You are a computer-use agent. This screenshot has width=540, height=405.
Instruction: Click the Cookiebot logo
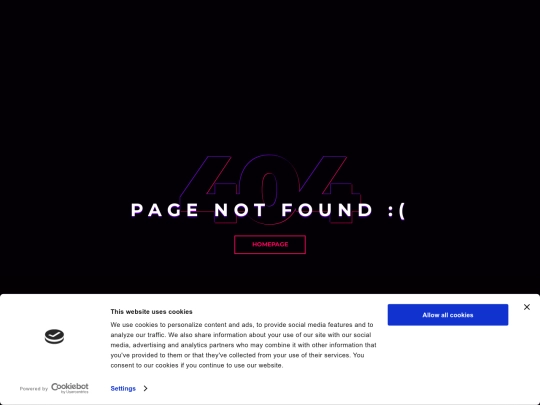(x=70, y=388)
